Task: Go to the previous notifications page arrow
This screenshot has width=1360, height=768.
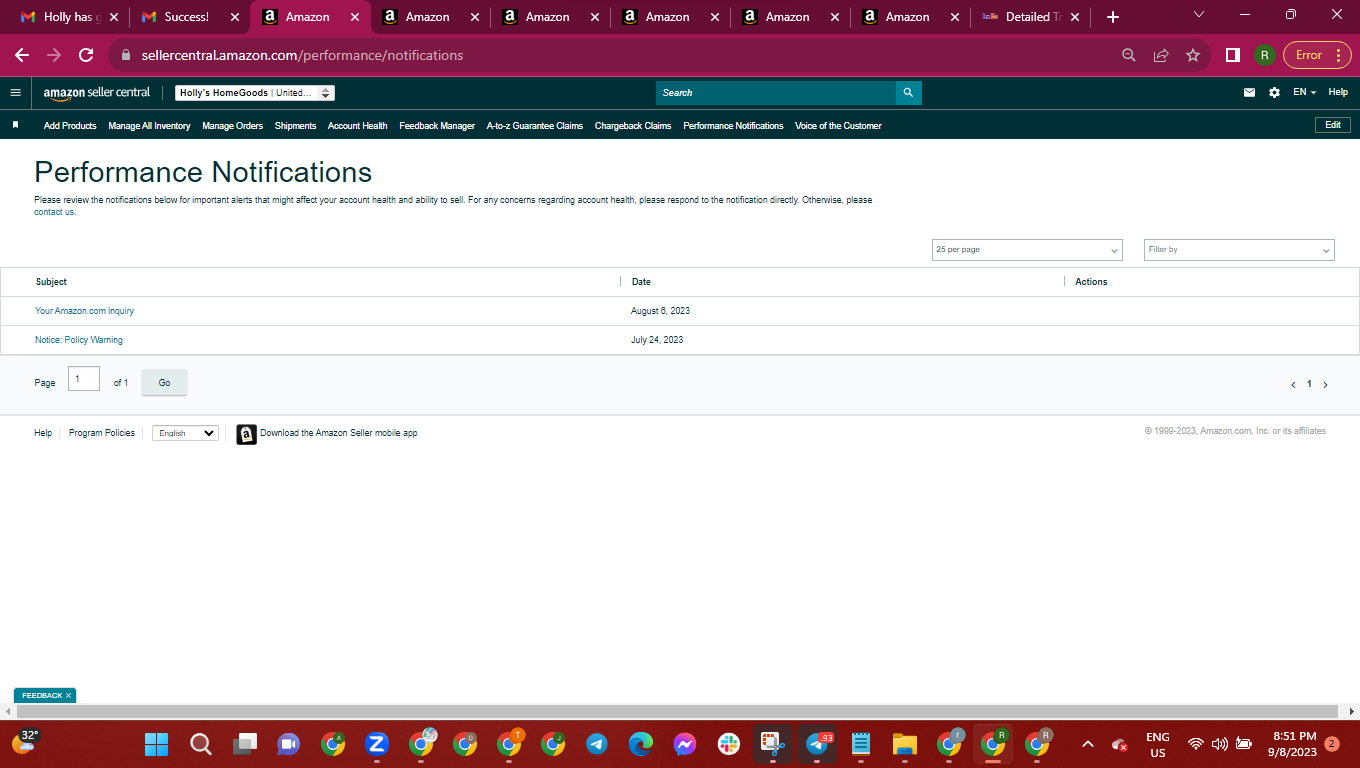Action: click(x=1293, y=385)
